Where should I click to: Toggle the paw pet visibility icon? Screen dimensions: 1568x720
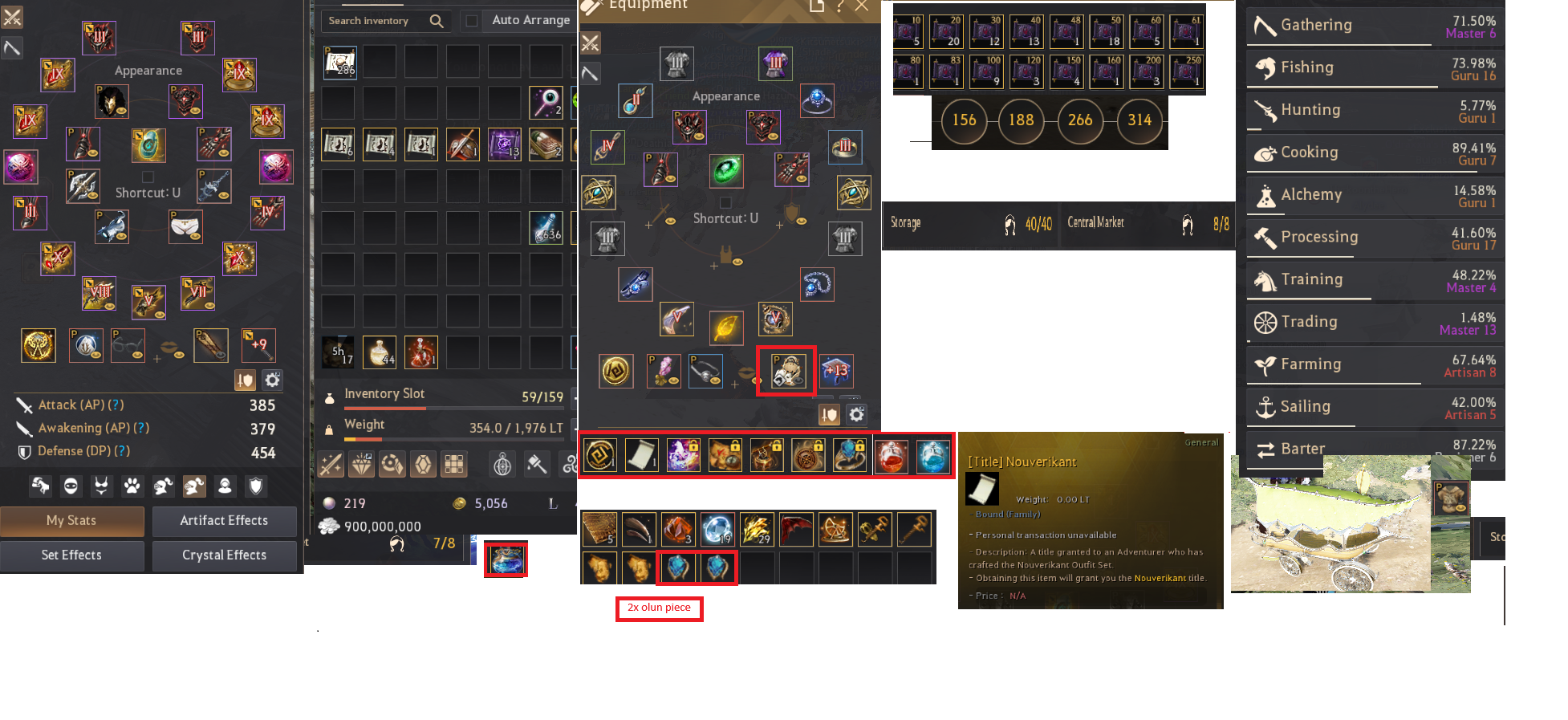tap(132, 486)
